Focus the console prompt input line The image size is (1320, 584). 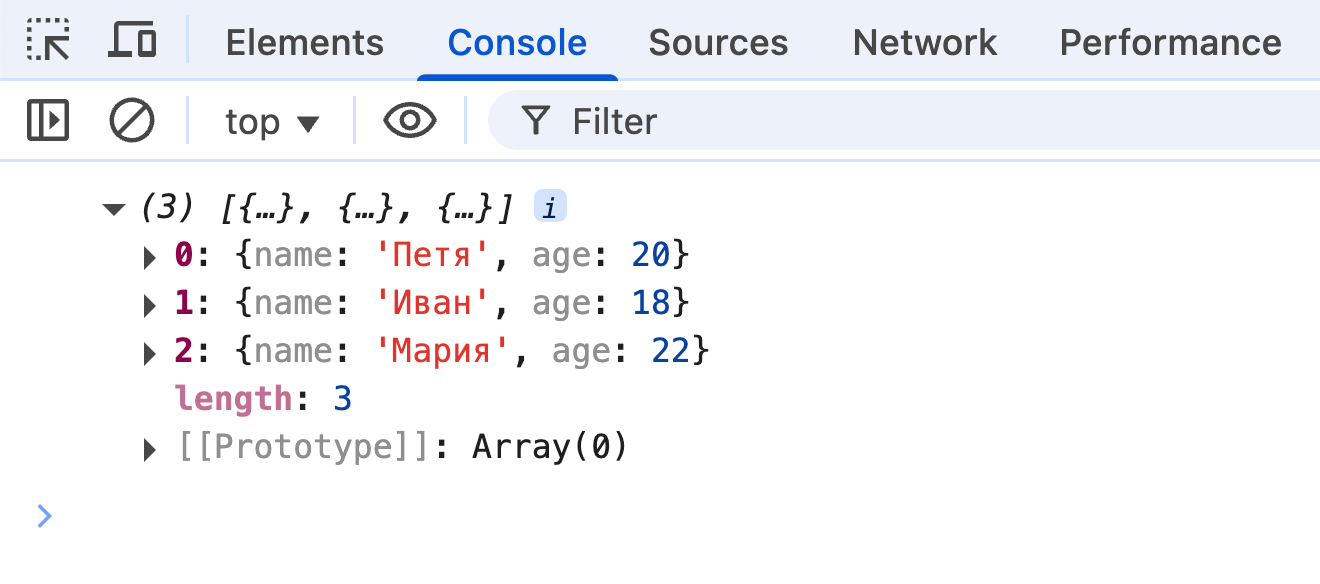[x=600, y=516]
